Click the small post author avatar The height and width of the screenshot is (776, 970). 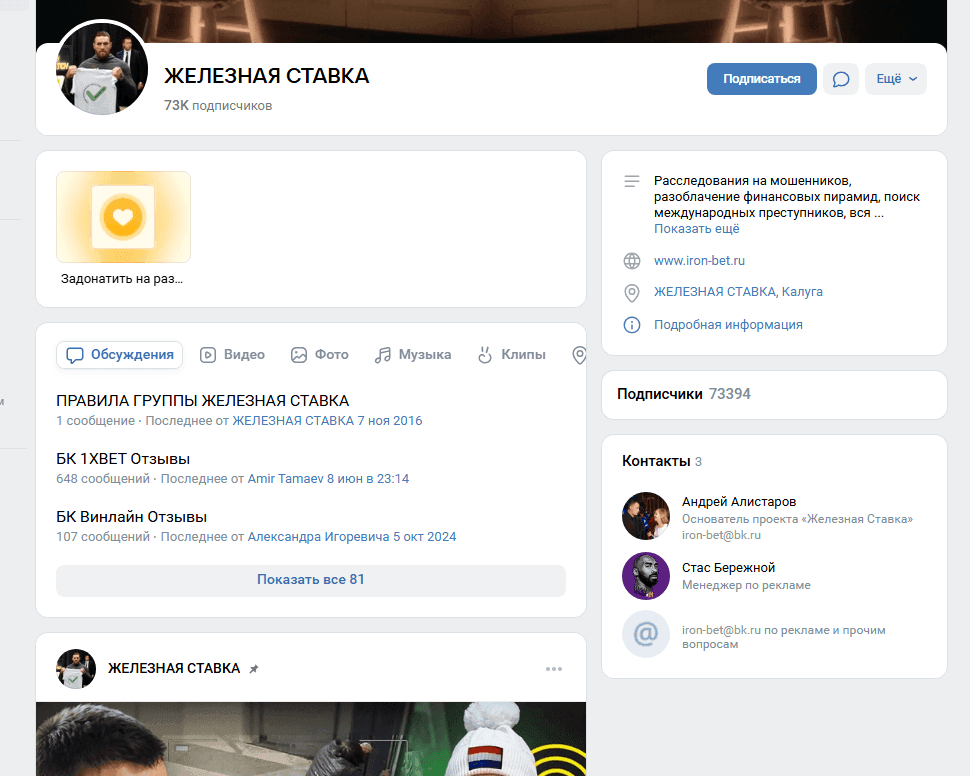76,669
